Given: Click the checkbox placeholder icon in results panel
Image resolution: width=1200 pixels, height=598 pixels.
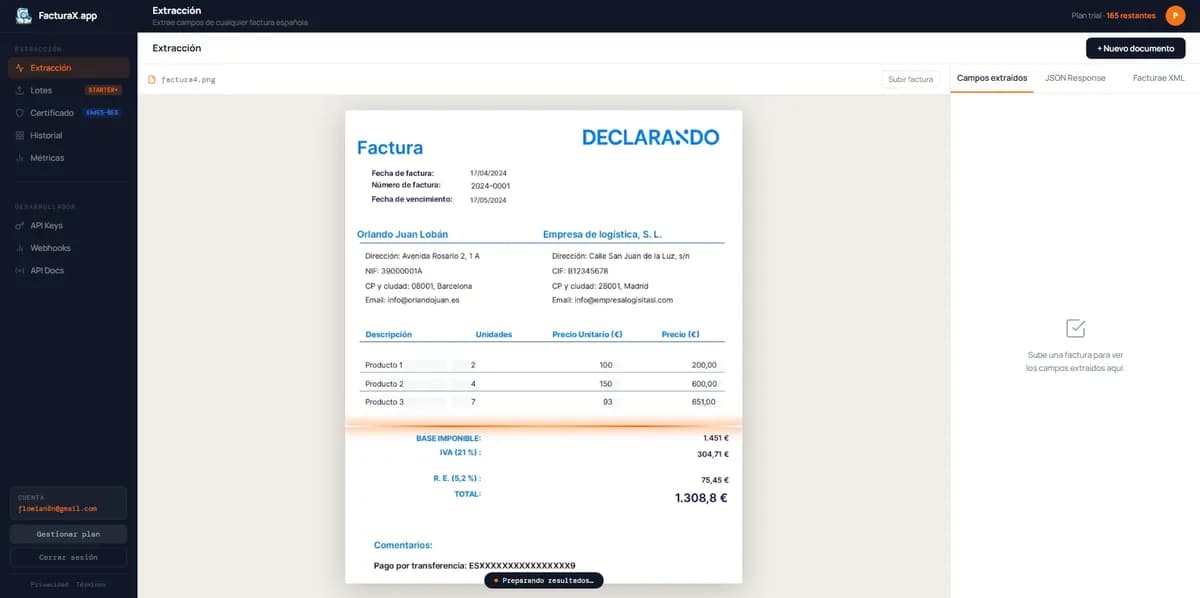Looking at the screenshot, I should (1076, 328).
